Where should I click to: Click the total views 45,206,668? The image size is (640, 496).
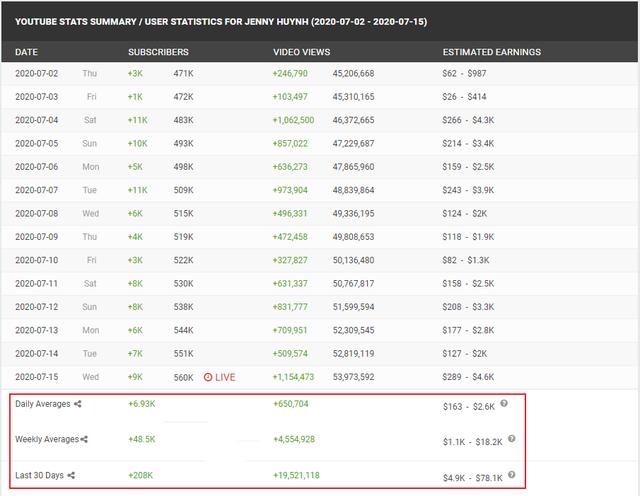click(x=353, y=73)
